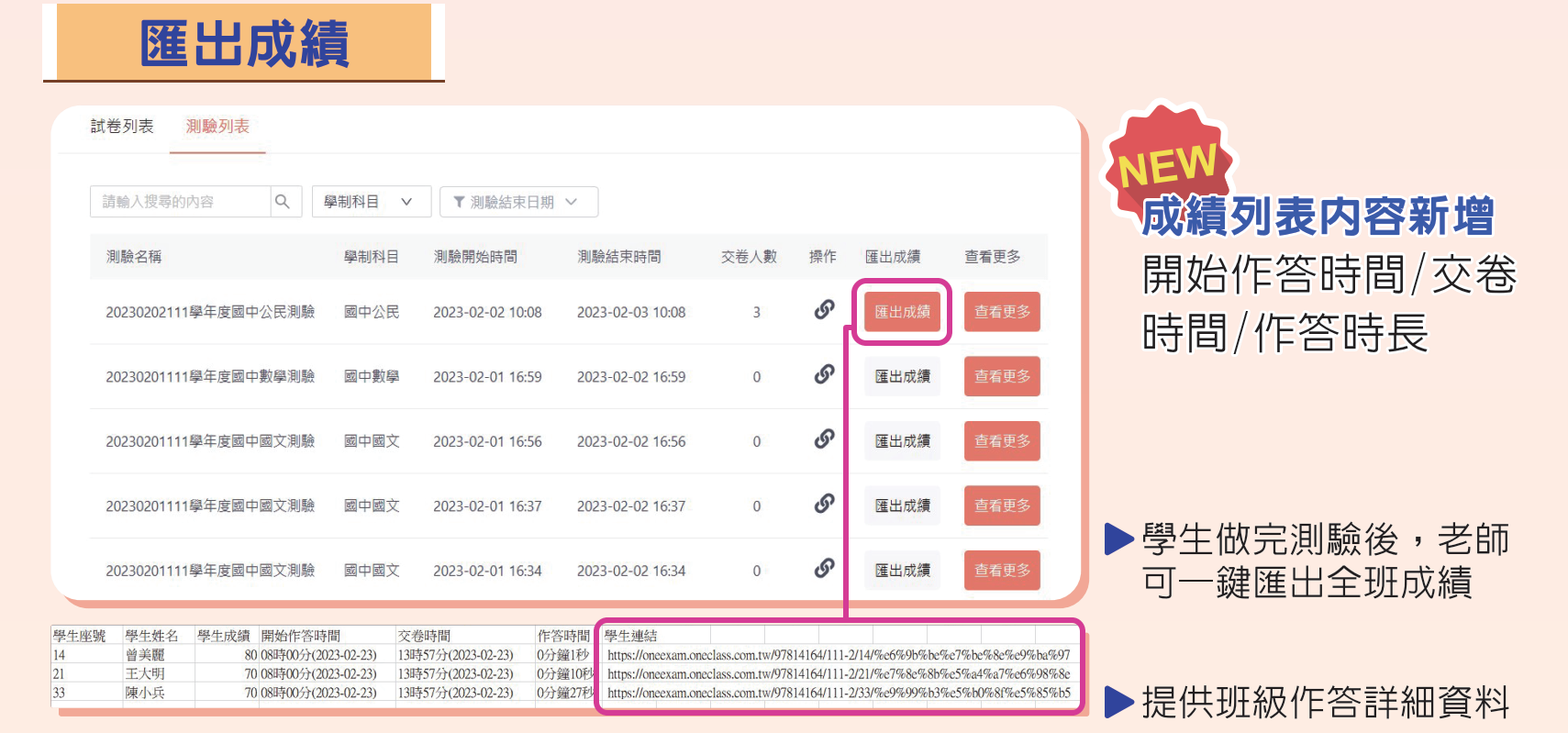View more for the 國中數學 test

[x=1002, y=376]
